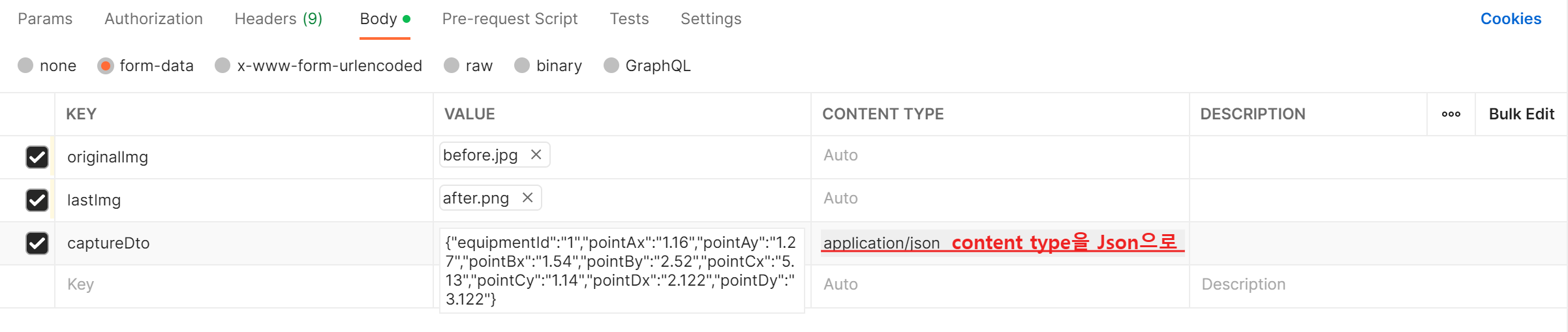
Task: Select the none body type
Action: (x=26, y=66)
